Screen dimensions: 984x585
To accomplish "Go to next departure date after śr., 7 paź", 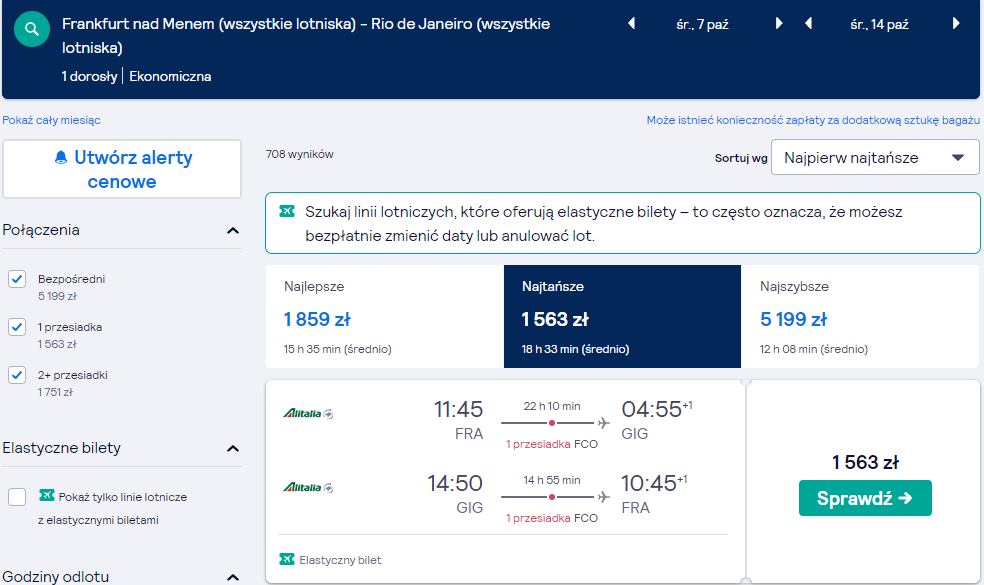I will [779, 24].
